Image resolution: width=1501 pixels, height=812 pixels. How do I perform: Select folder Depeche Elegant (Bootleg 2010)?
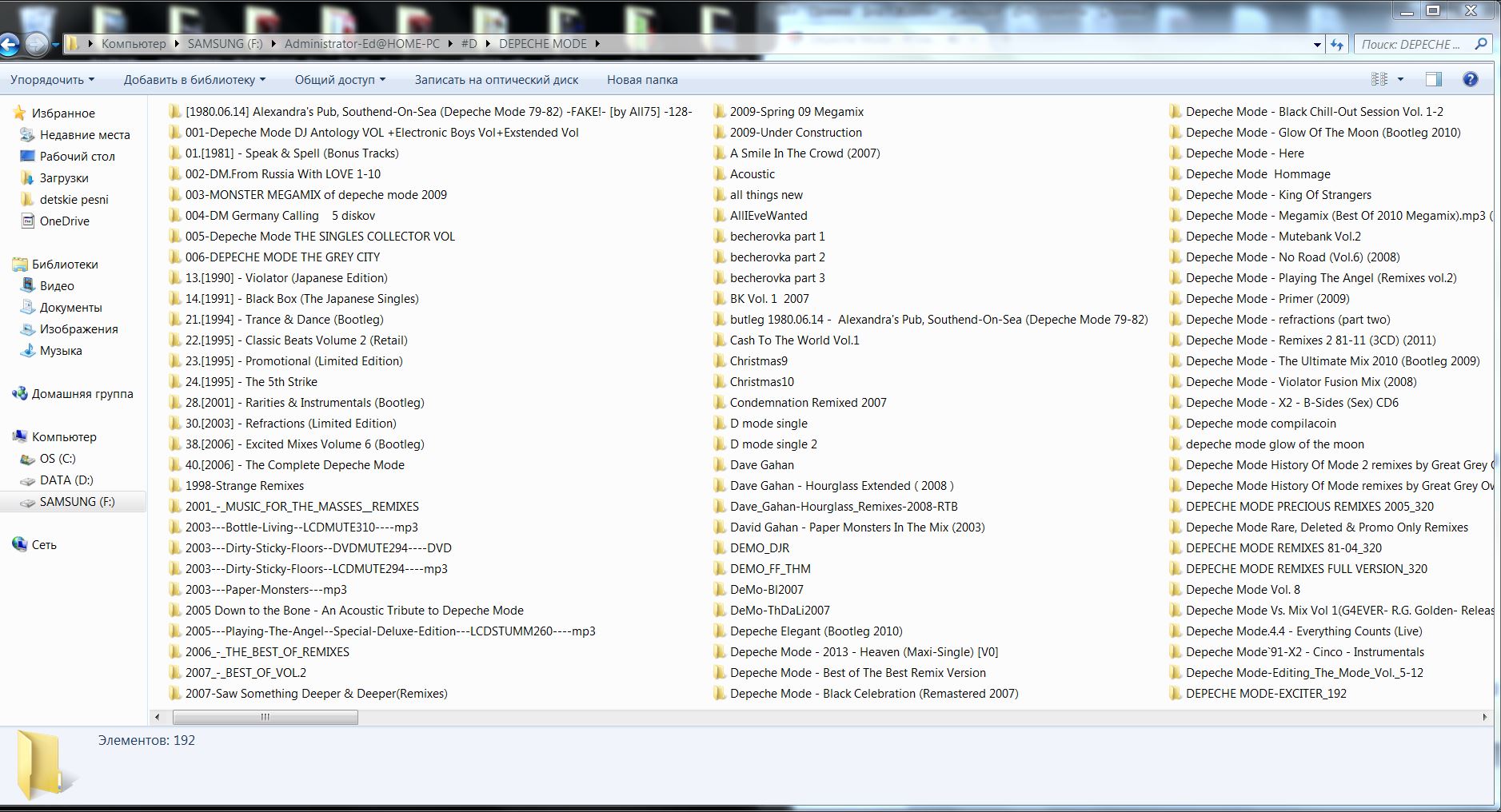(816, 631)
